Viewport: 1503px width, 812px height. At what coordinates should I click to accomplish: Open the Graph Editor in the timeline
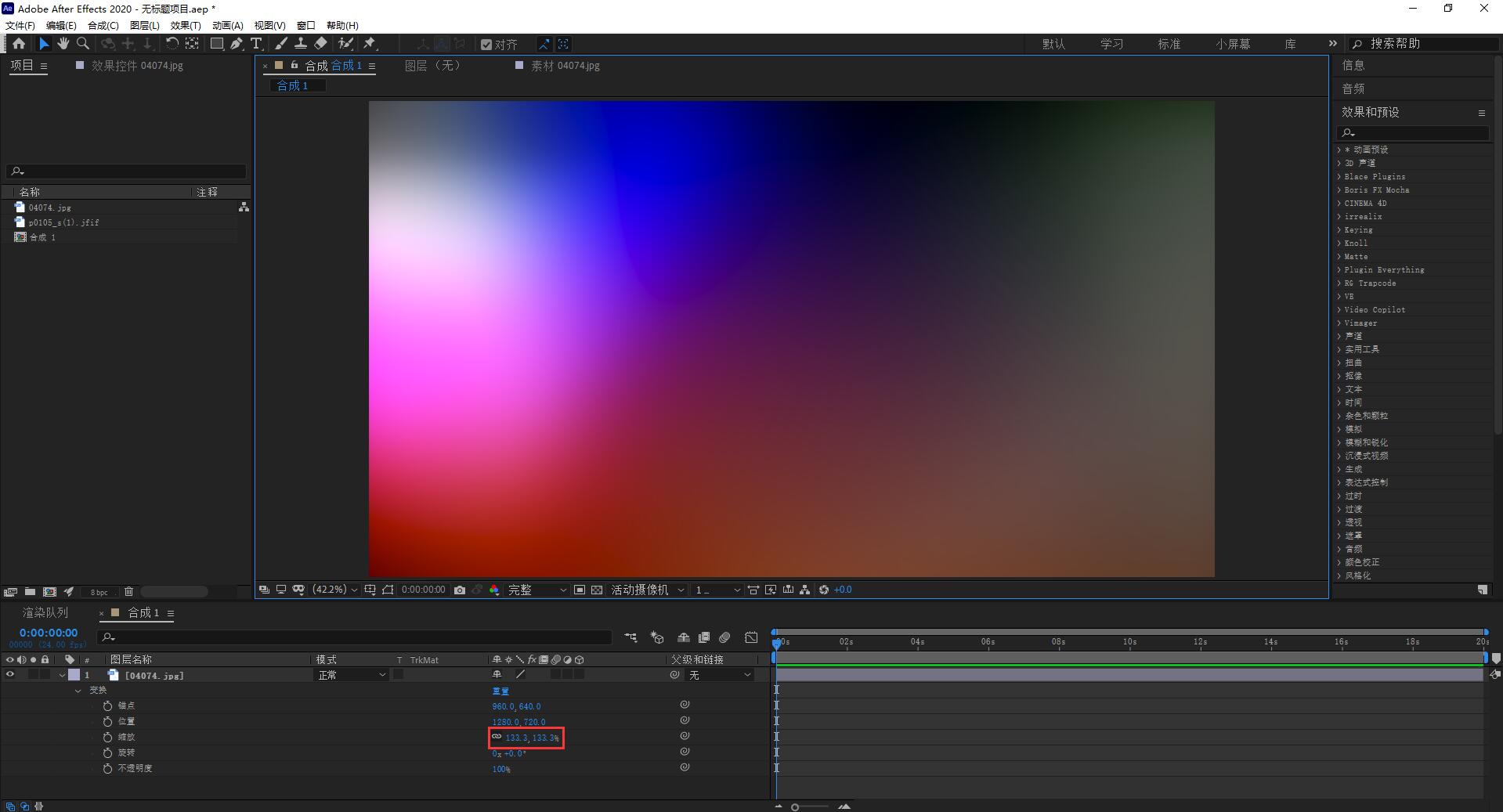tap(751, 637)
